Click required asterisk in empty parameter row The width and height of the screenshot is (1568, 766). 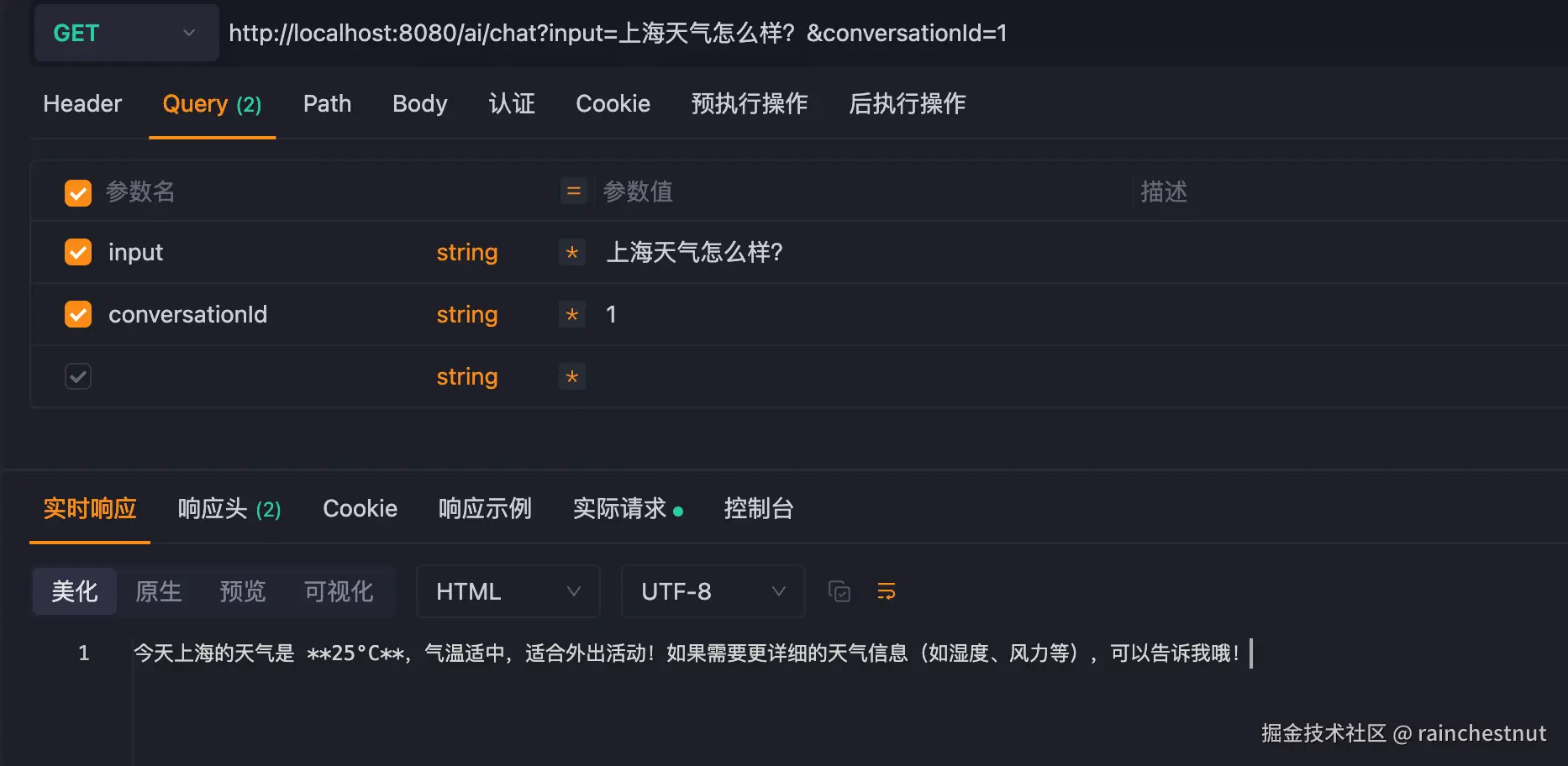(572, 377)
